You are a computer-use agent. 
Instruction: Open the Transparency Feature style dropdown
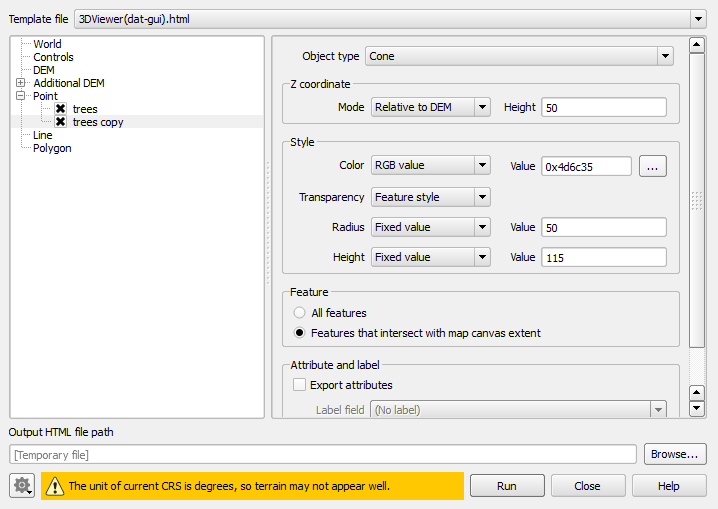[430, 197]
